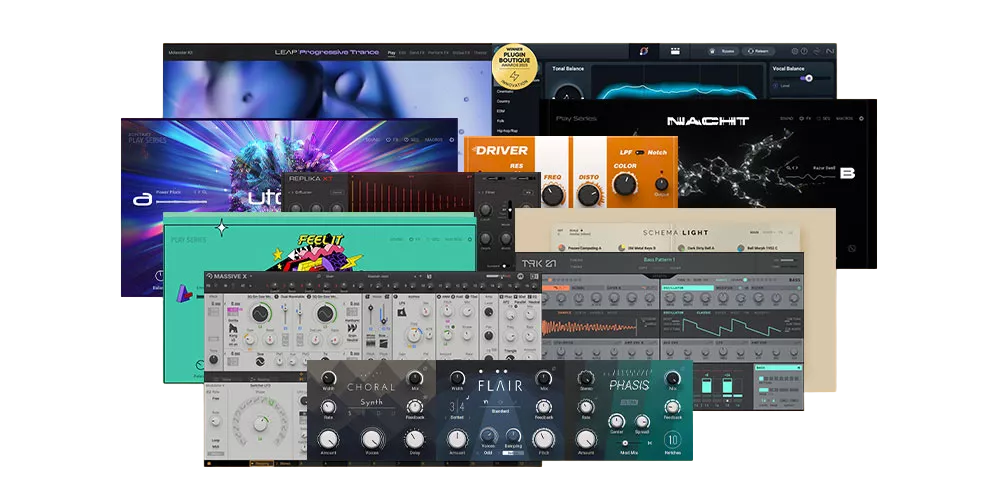
Task: Click the Center knob in Phasis
Action: [616, 422]
